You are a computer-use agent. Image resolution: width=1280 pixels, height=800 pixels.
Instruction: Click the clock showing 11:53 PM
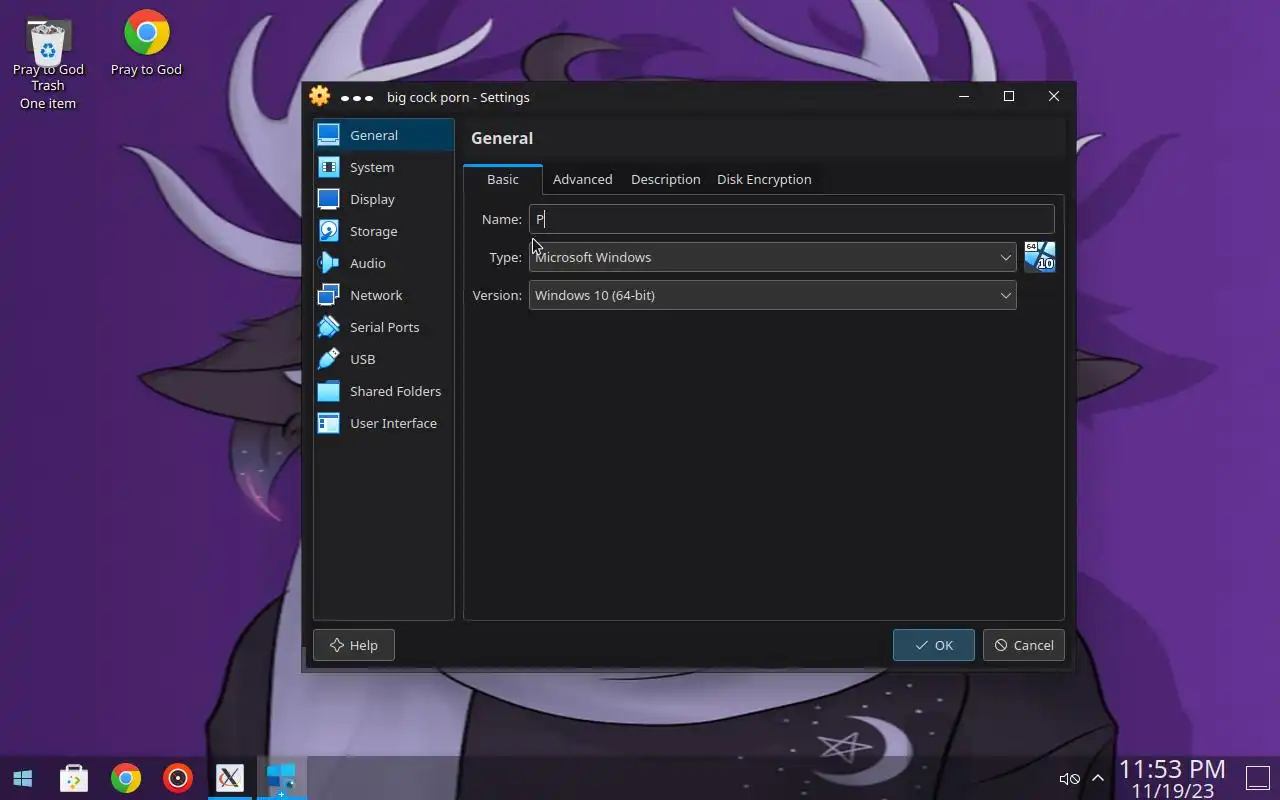1172,769
